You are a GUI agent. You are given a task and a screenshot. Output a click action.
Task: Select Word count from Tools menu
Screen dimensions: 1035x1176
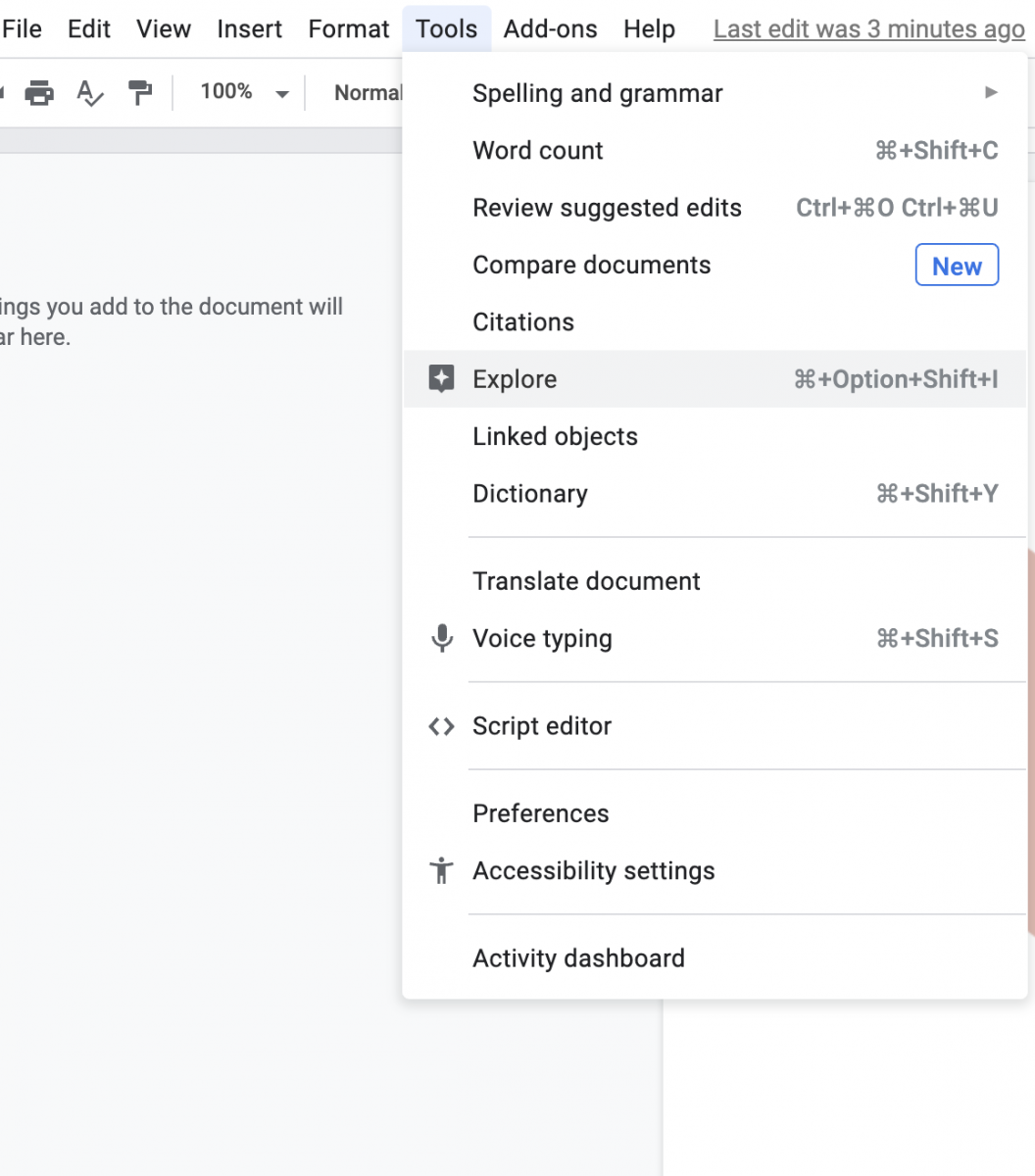(x=715, y=151)
